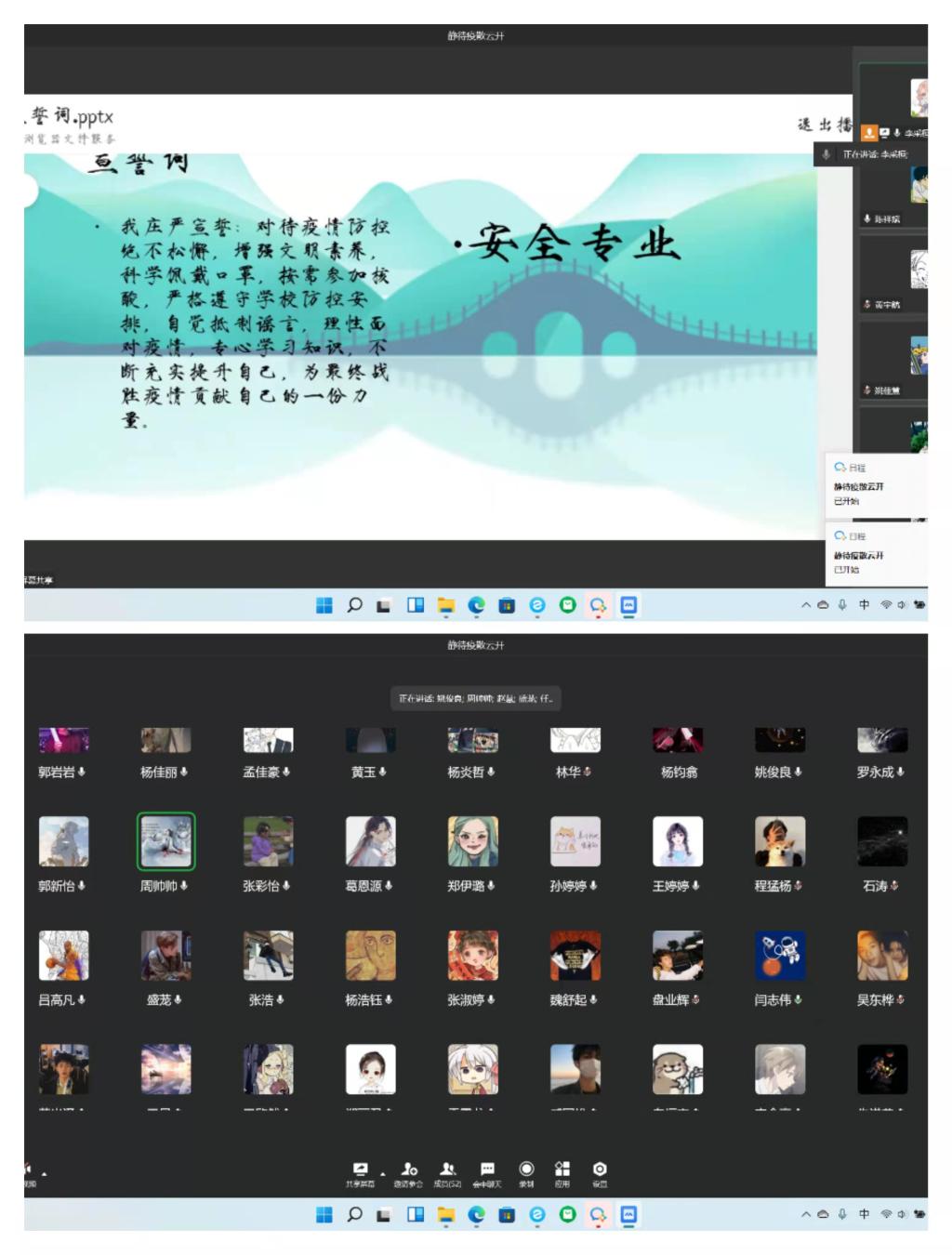Open meeting Settings hexagon icon

click(600, 1171)
